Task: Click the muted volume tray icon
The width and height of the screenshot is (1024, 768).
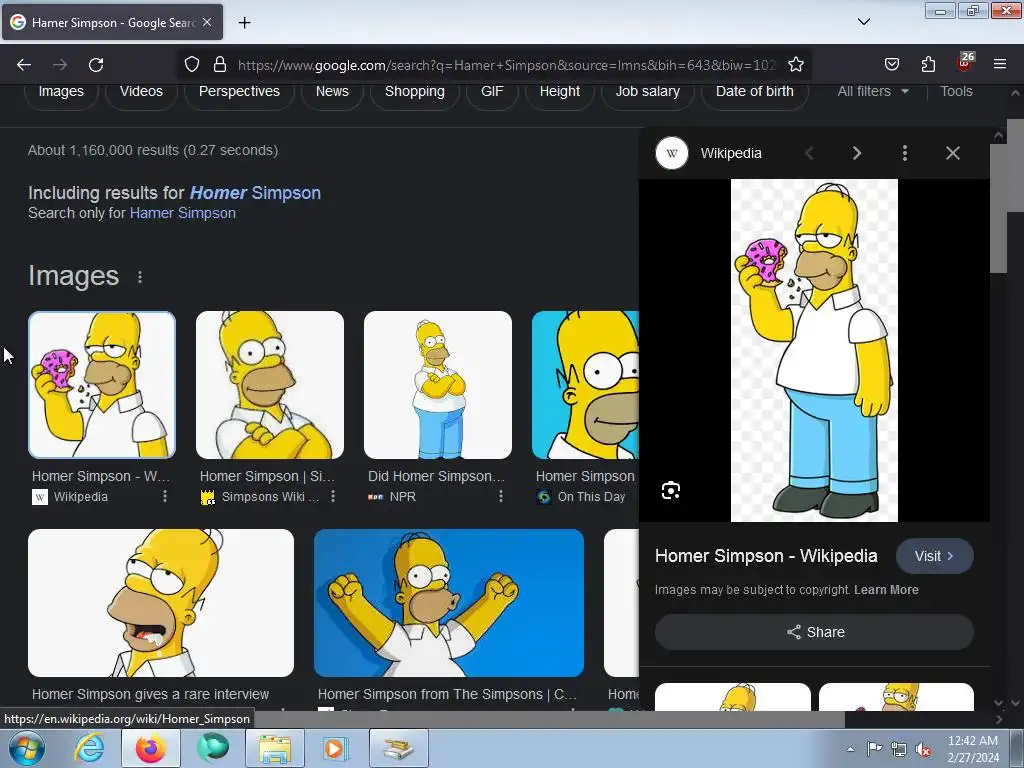Action: 923,749
